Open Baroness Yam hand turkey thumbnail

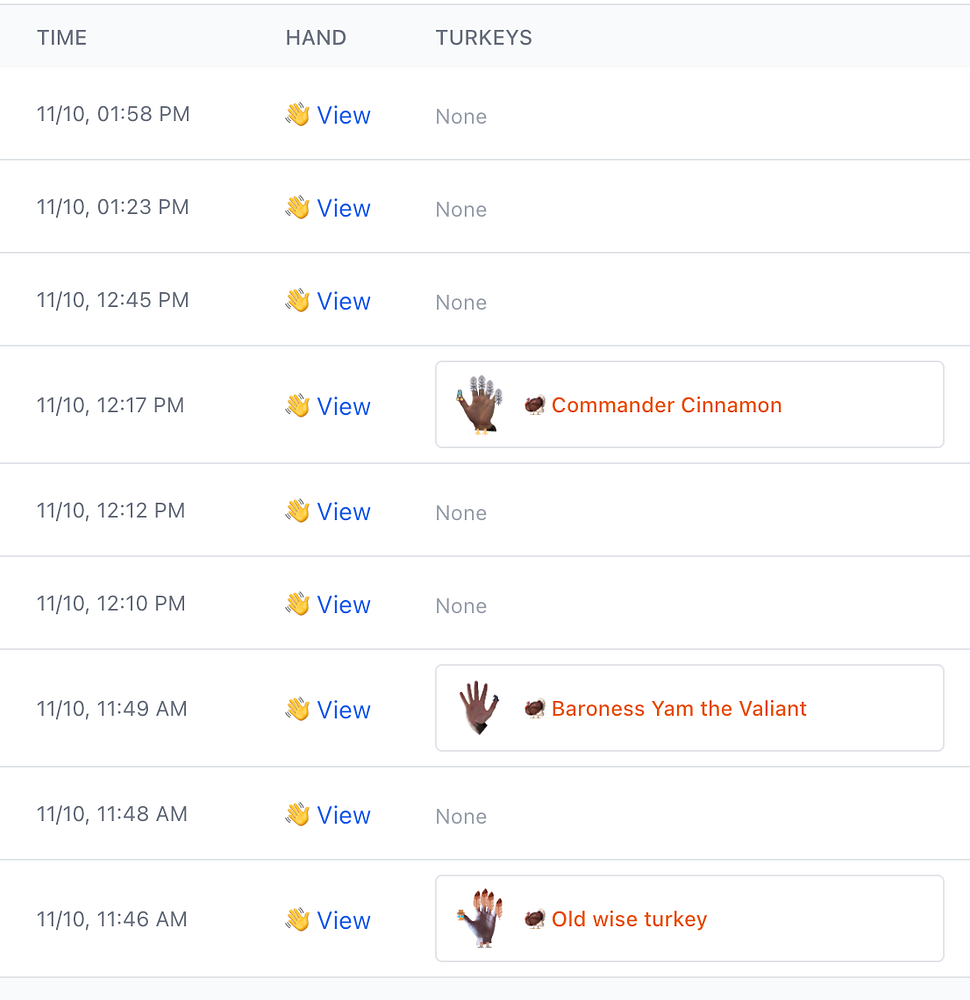[x=479, y=708]
